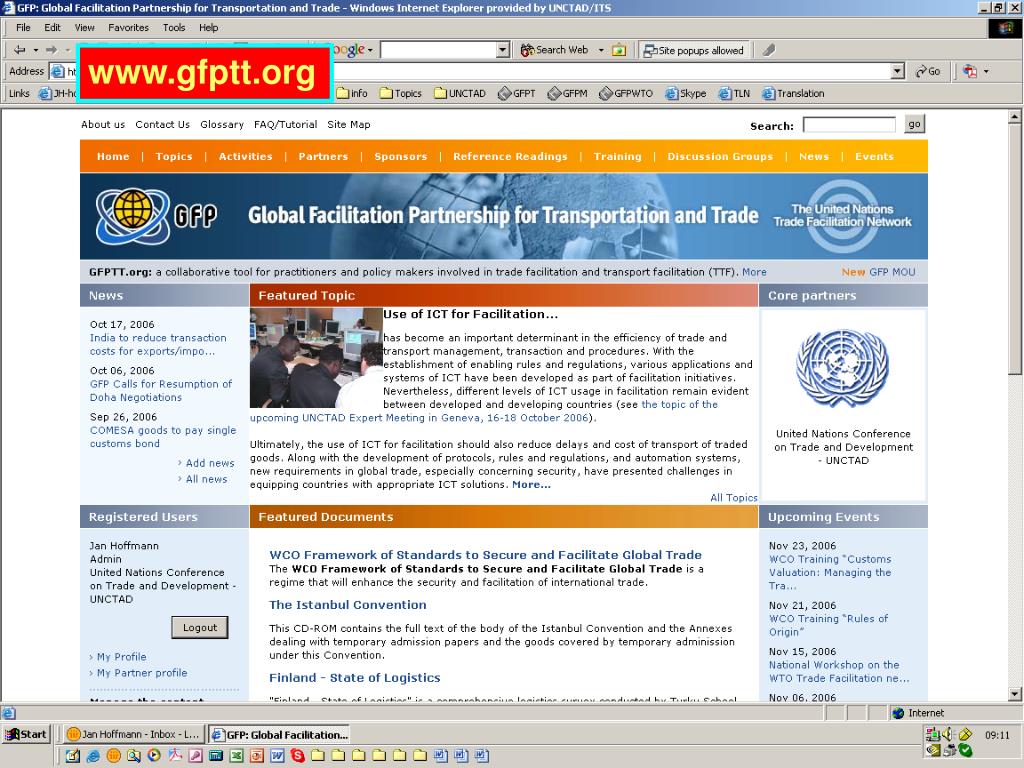Click the site search go button
This screenshot has height=768, width=1024.
pos(914,124)
